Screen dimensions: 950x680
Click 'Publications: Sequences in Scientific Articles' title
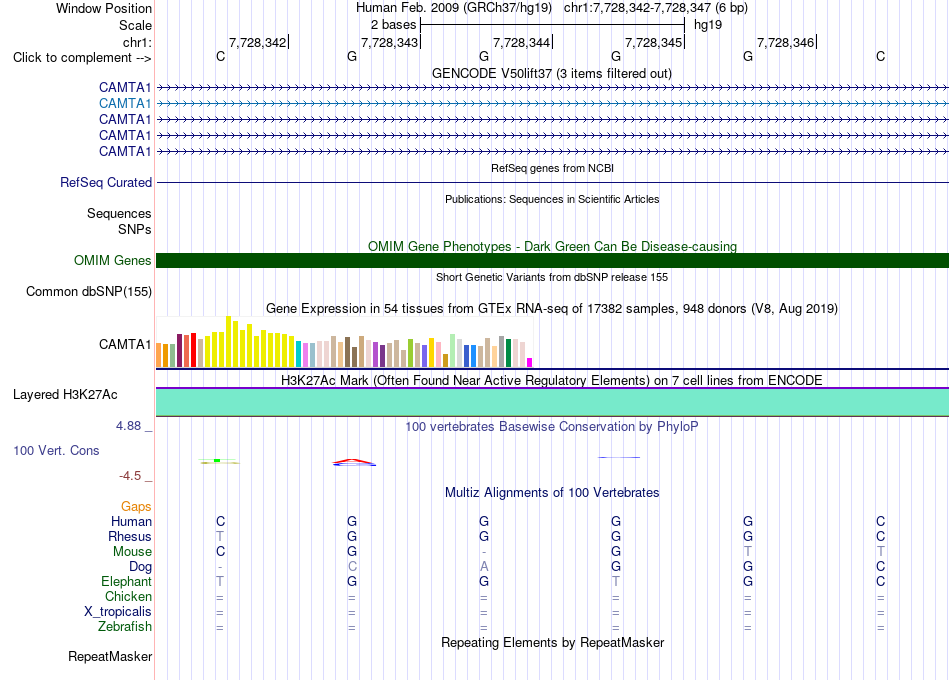pos(552,199)
